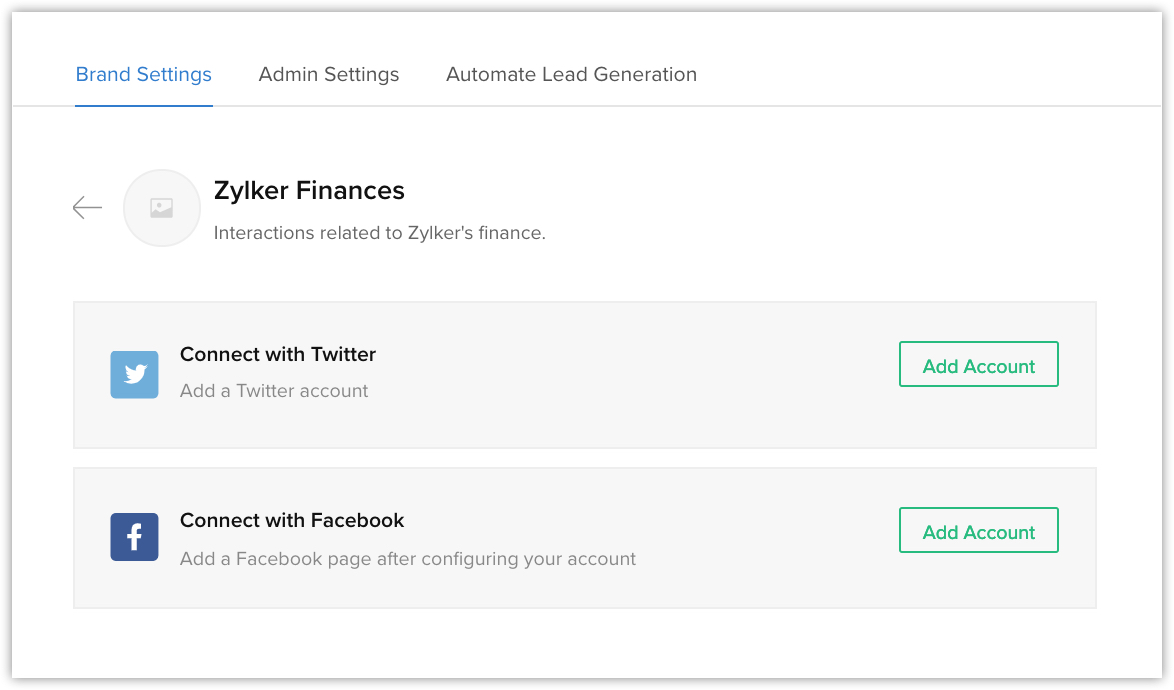Click the word Twitter in Connect heading
Image resolution: width=1174 pixels, height=690 pixels.
click(x=343, y=354)
